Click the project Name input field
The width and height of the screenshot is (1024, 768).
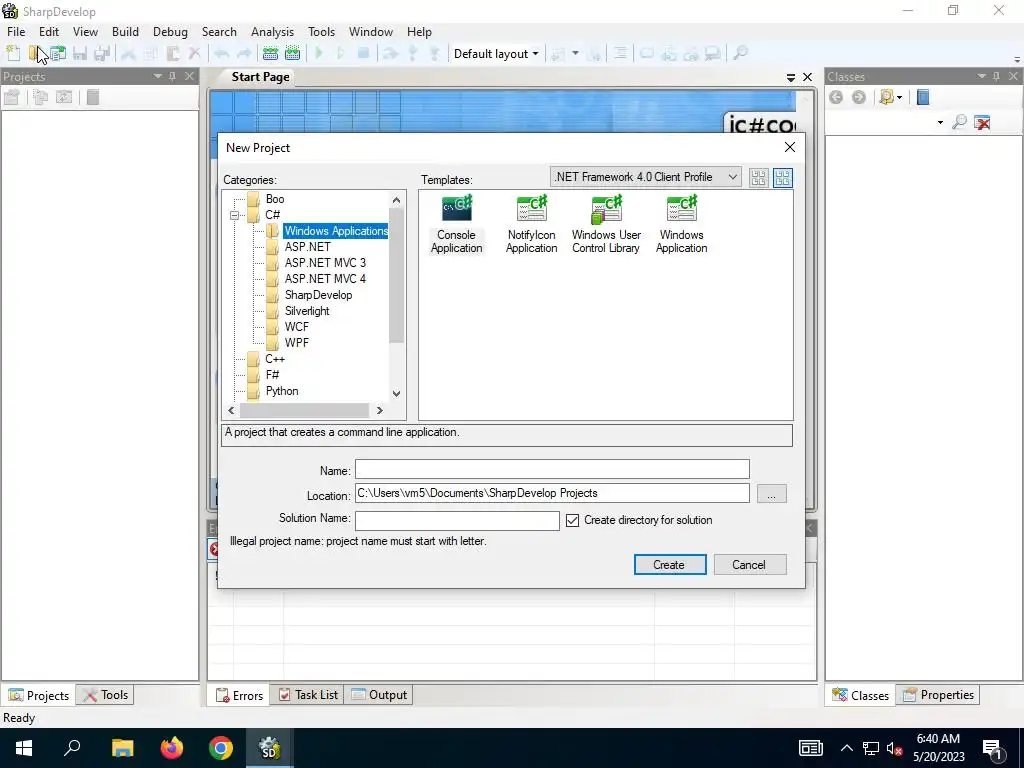coord(552,470)
